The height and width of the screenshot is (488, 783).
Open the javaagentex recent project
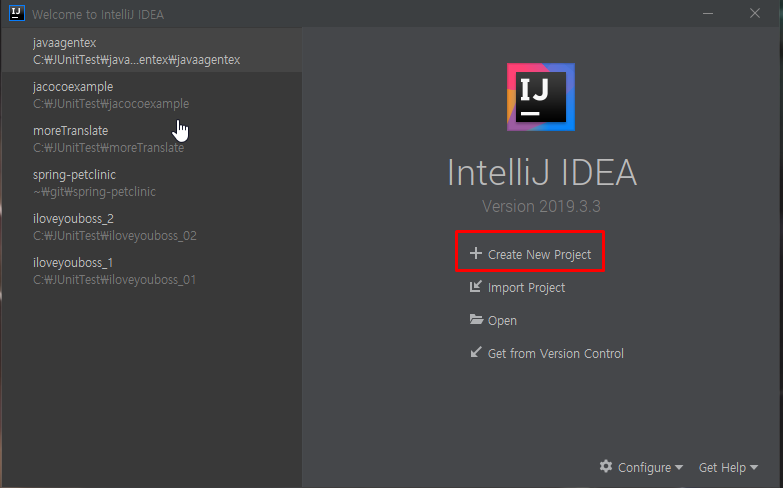(x=152, y=50)
